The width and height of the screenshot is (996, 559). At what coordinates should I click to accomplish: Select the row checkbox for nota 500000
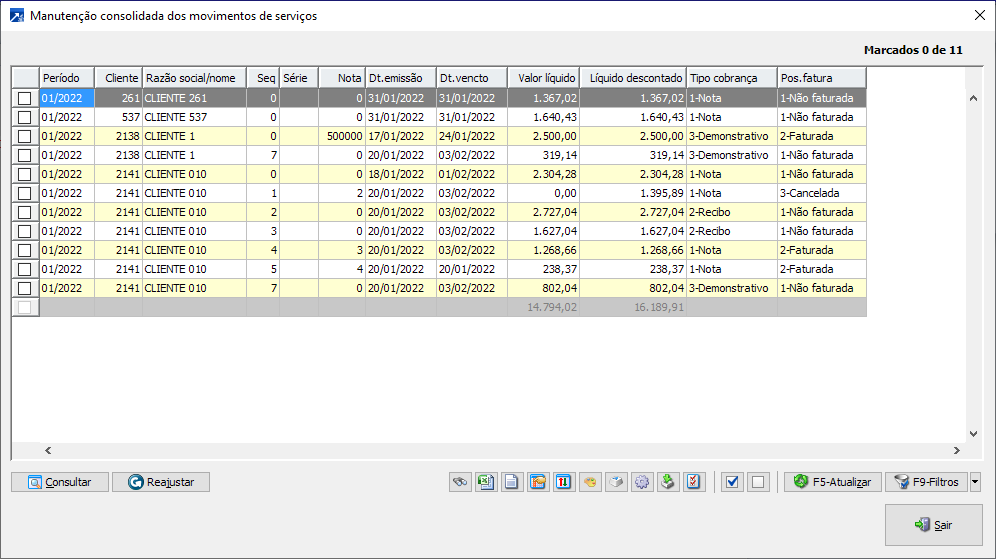coord(25,136)
